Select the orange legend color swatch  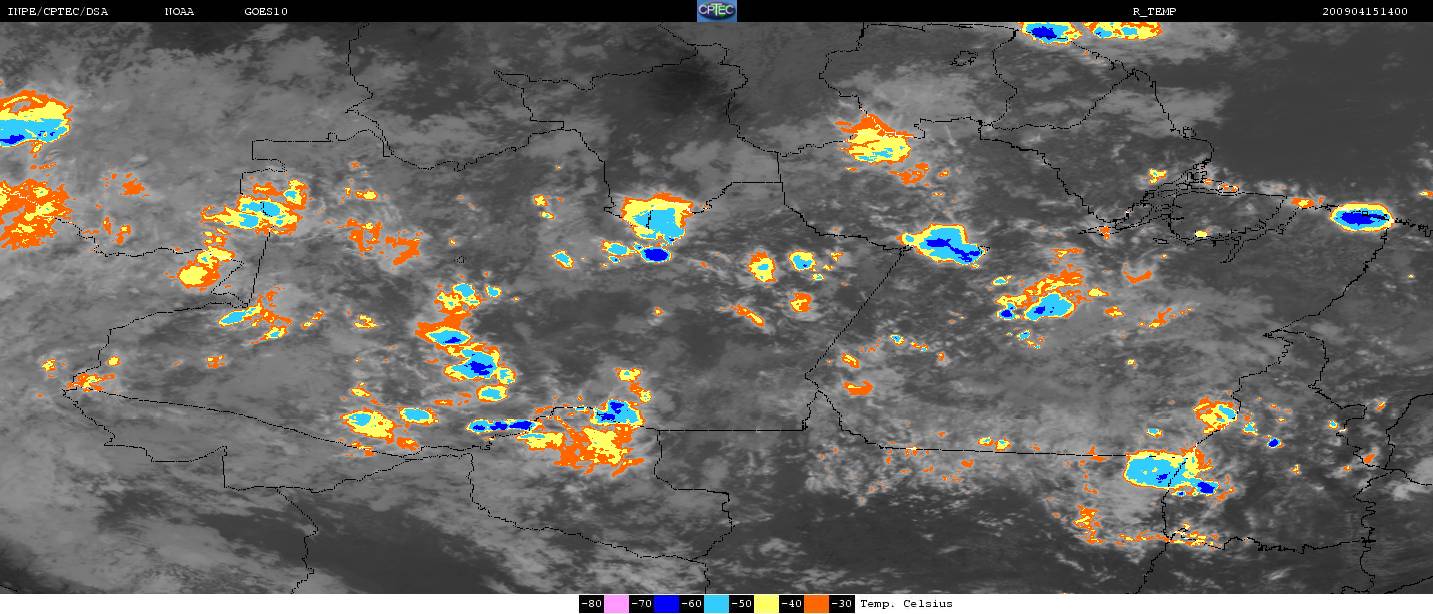[816, 604]
